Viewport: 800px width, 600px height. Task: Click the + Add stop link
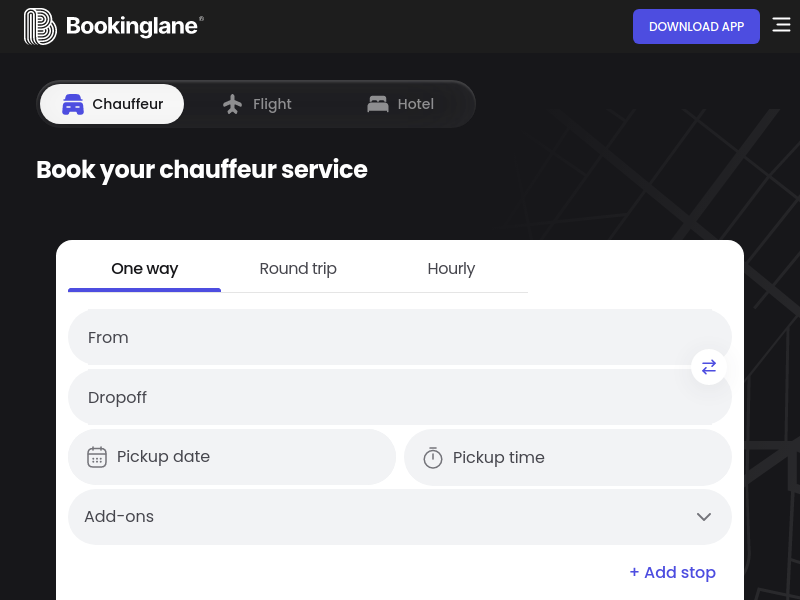click(672, 572)
